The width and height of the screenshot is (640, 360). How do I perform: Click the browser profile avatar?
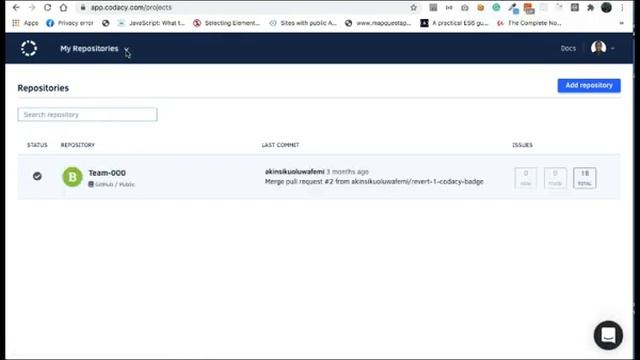607,7
